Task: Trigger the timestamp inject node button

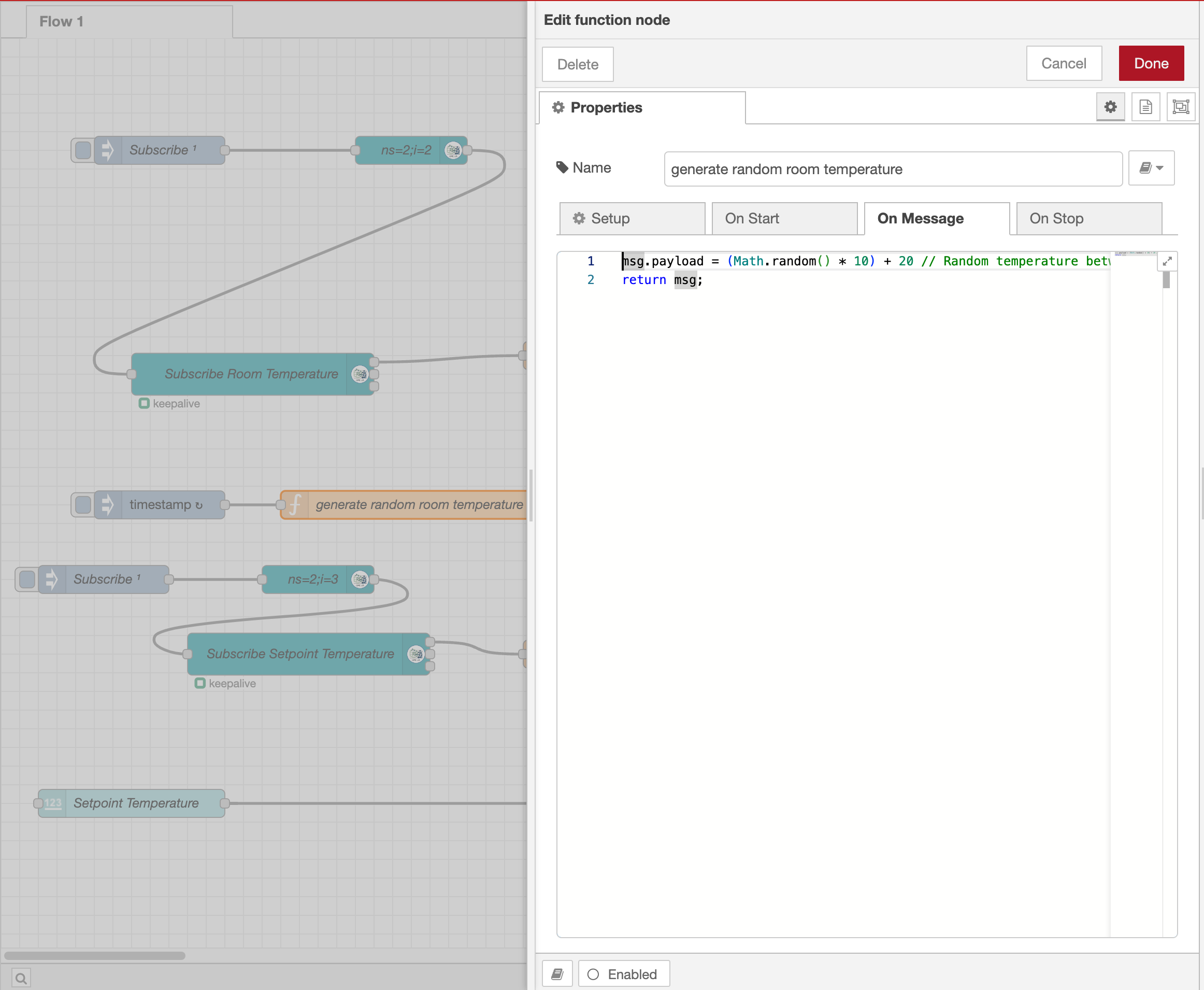Action: [x=83, y=505]
